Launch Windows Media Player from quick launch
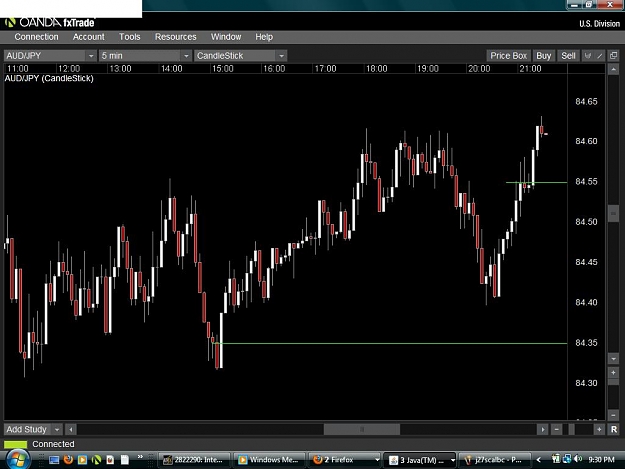Image resolution: width=625 pixels, height=469 pixels. 82,460
